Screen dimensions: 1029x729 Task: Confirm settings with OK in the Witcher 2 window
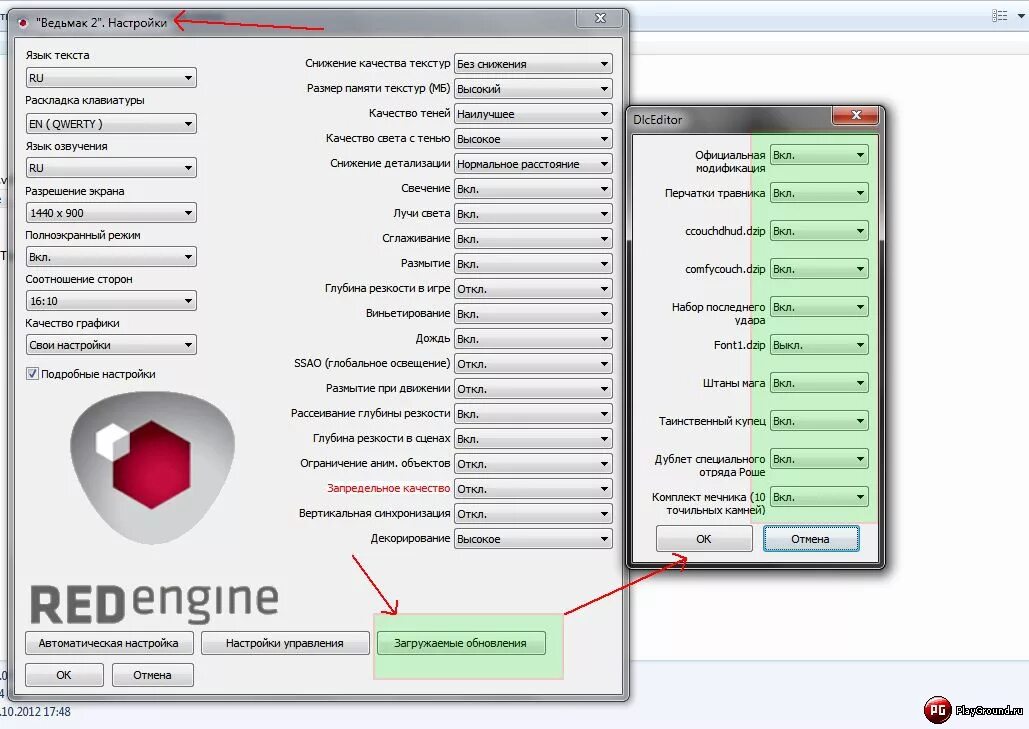pyautogui.click(x=64, y=675)
